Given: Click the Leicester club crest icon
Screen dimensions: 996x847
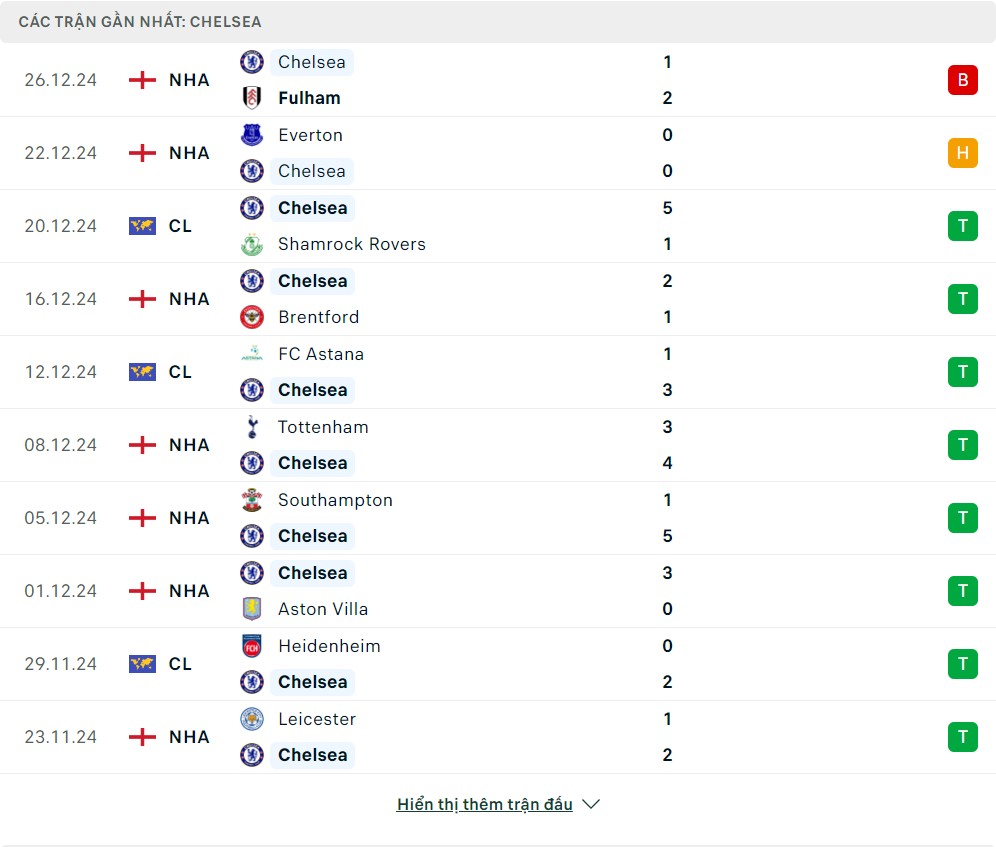Looking at the screenshot, I should (252, 719).
